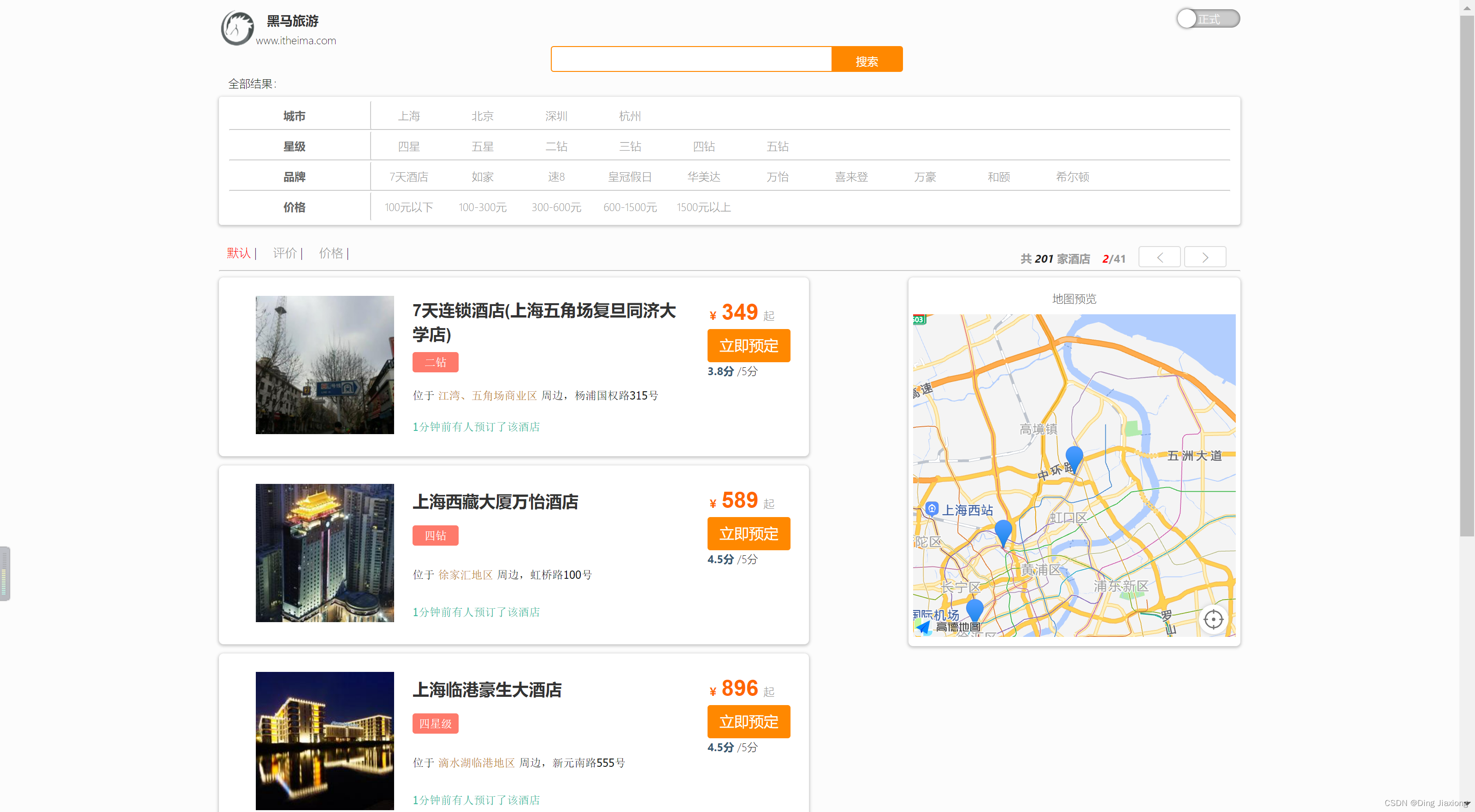Choose brand 和颐

tap(999, 177)
